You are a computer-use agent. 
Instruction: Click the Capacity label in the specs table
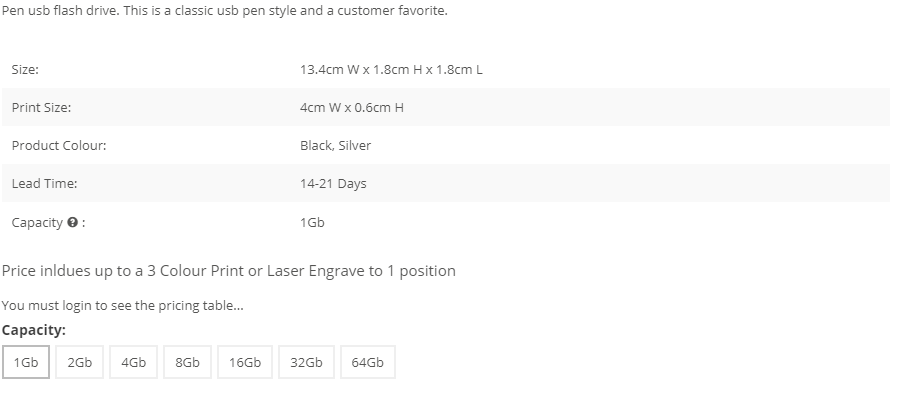[x=37, y=222]
